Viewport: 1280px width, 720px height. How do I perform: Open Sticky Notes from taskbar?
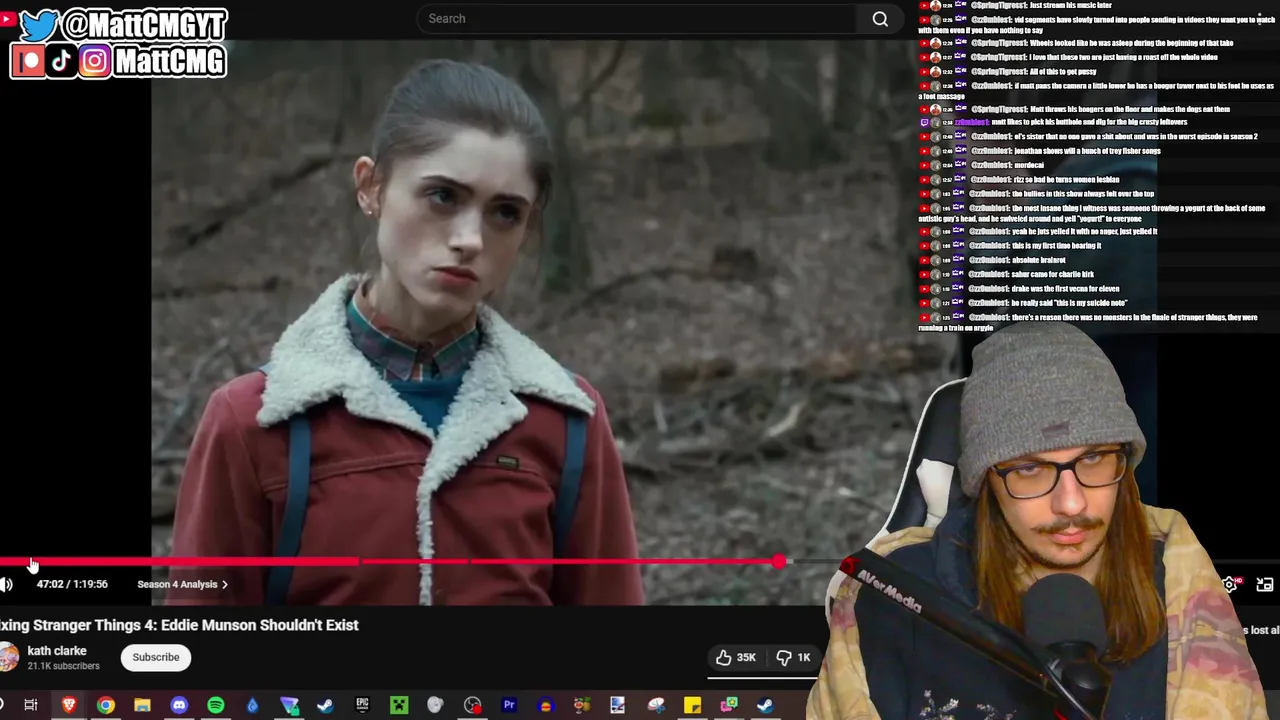point(692,706)
